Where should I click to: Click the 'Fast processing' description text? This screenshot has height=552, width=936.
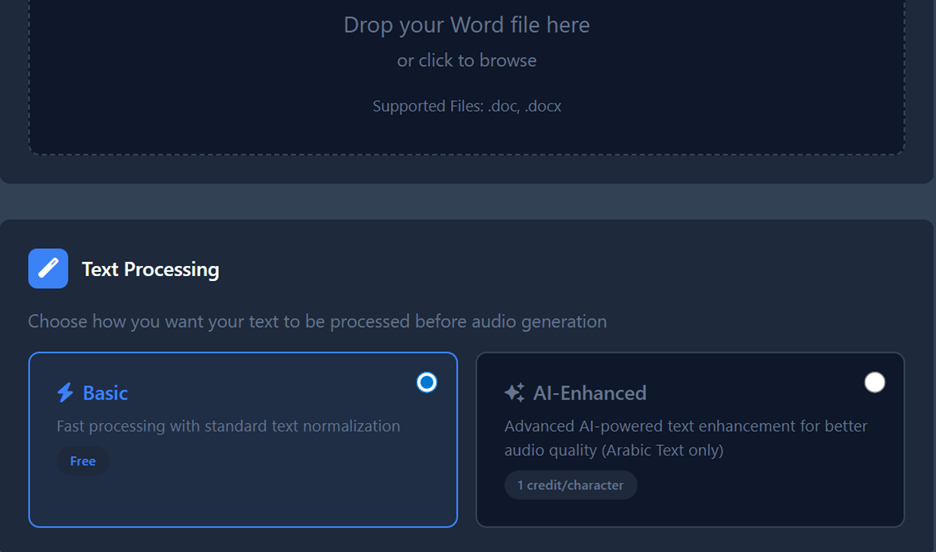[228, 426]
